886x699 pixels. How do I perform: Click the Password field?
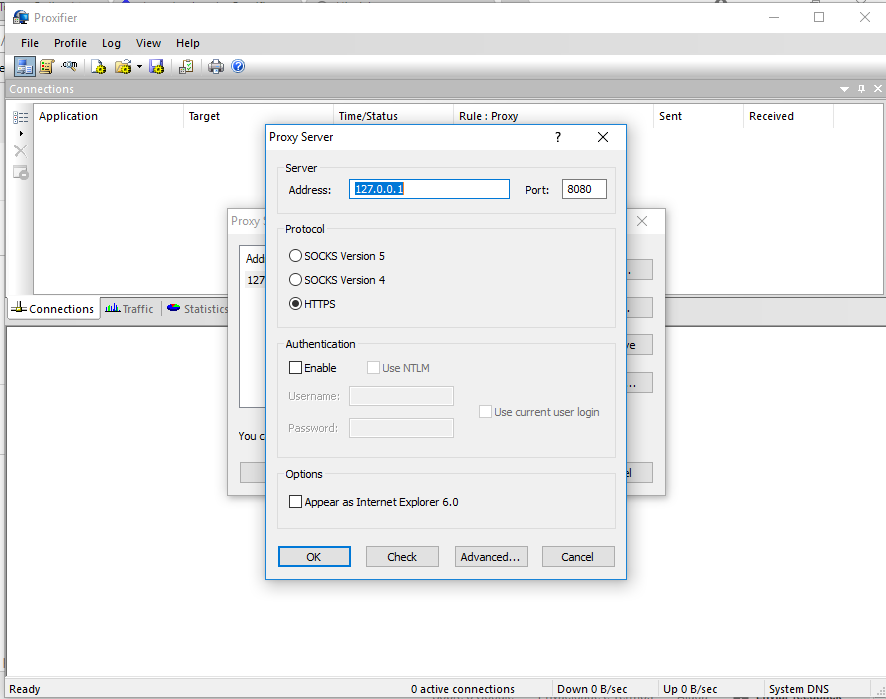pos(401,428)
